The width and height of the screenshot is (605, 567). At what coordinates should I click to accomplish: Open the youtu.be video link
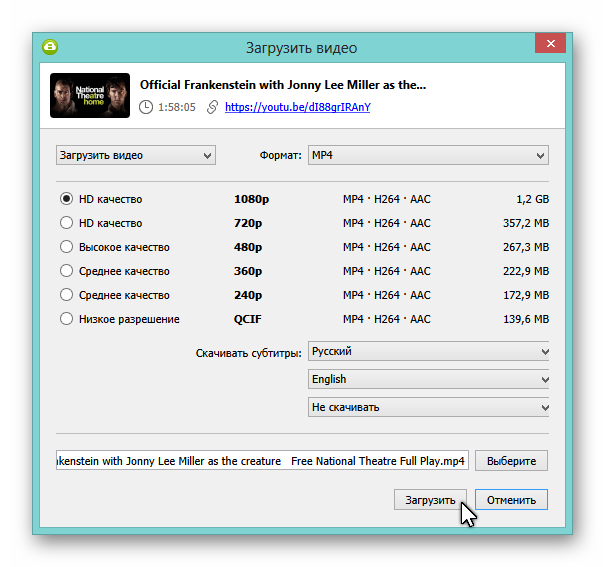pyautogui.click(x=297, y=107)
